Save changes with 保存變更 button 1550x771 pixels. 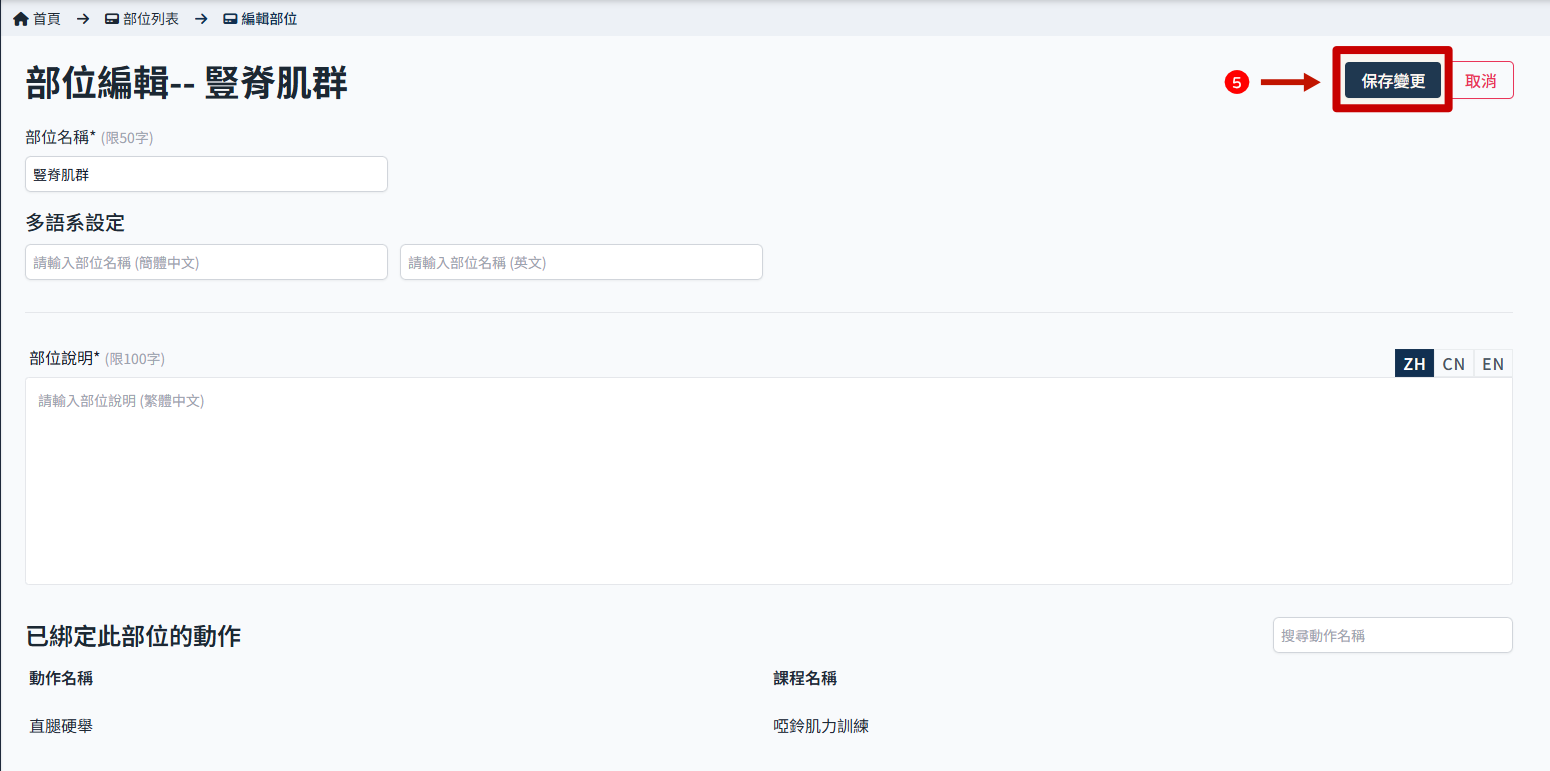coord(1393,80)
